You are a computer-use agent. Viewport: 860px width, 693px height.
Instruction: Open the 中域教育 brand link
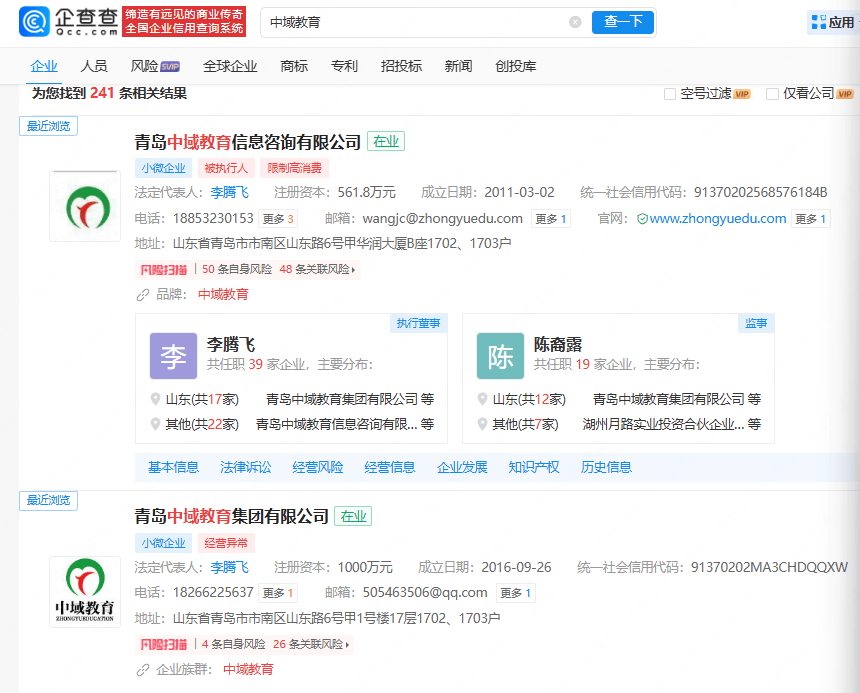tap(223, 295)
